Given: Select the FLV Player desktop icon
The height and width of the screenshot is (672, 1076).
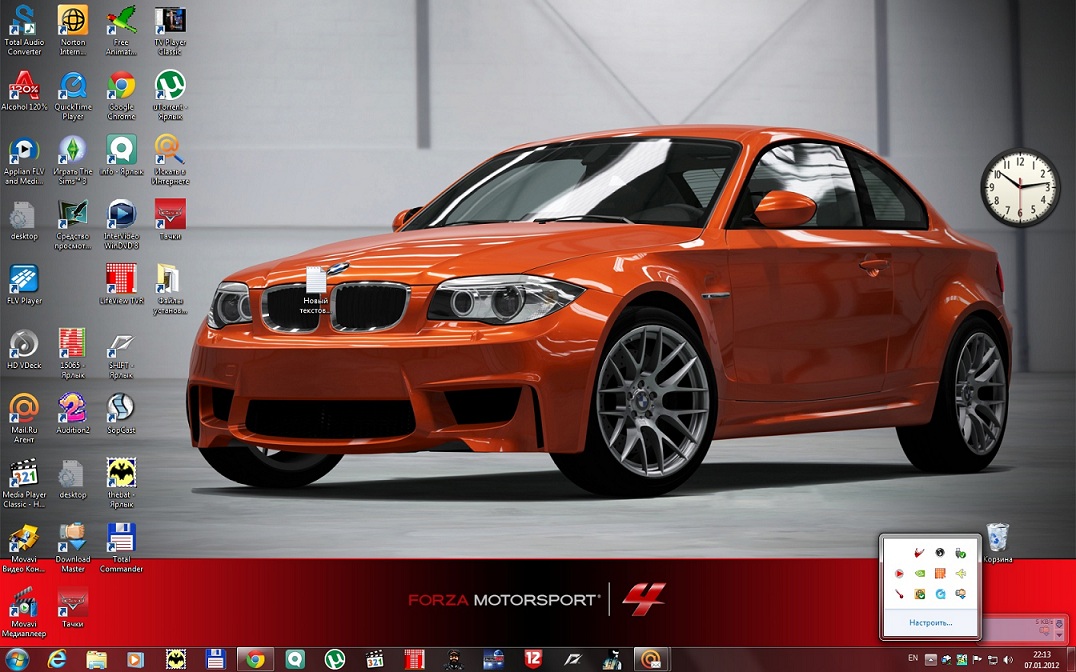Looking at the screenshot, I should pos(24,285).
